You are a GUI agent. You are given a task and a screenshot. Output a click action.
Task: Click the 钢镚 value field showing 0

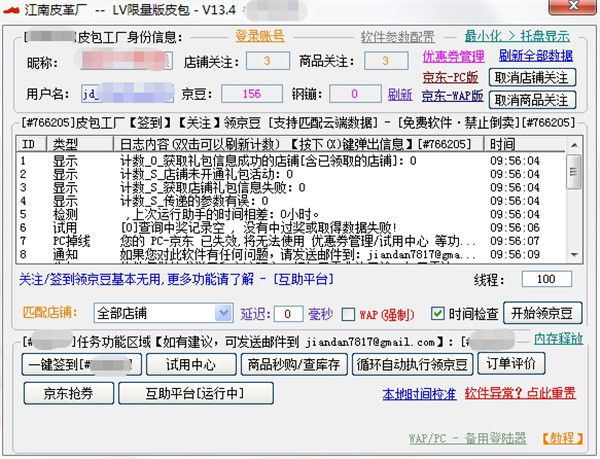(x=355, y=94)
